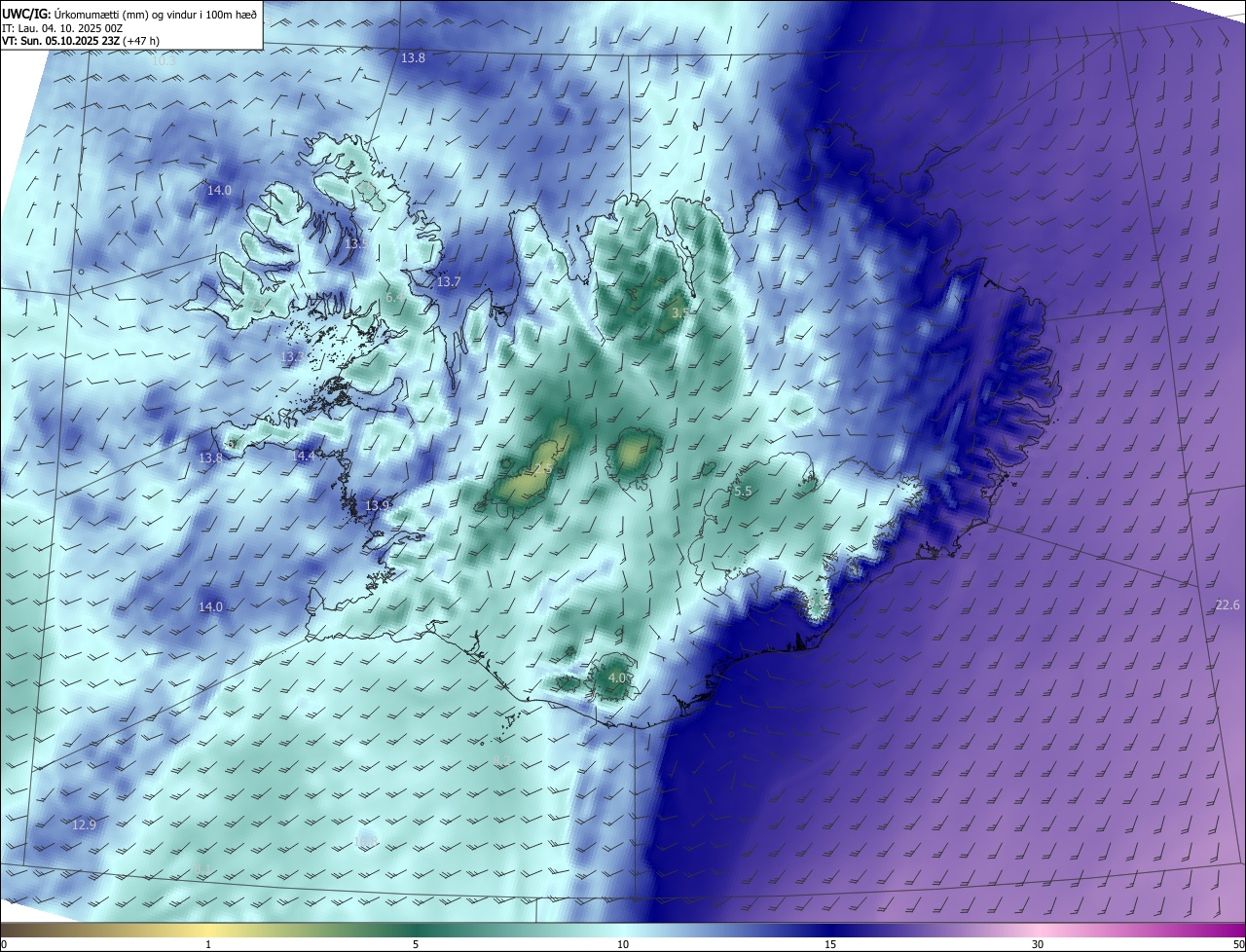The width and height of the screenshot is (1246, 952).
Task: Click the '50' tick on the color scale
Action: click(x=1238, y=944)
